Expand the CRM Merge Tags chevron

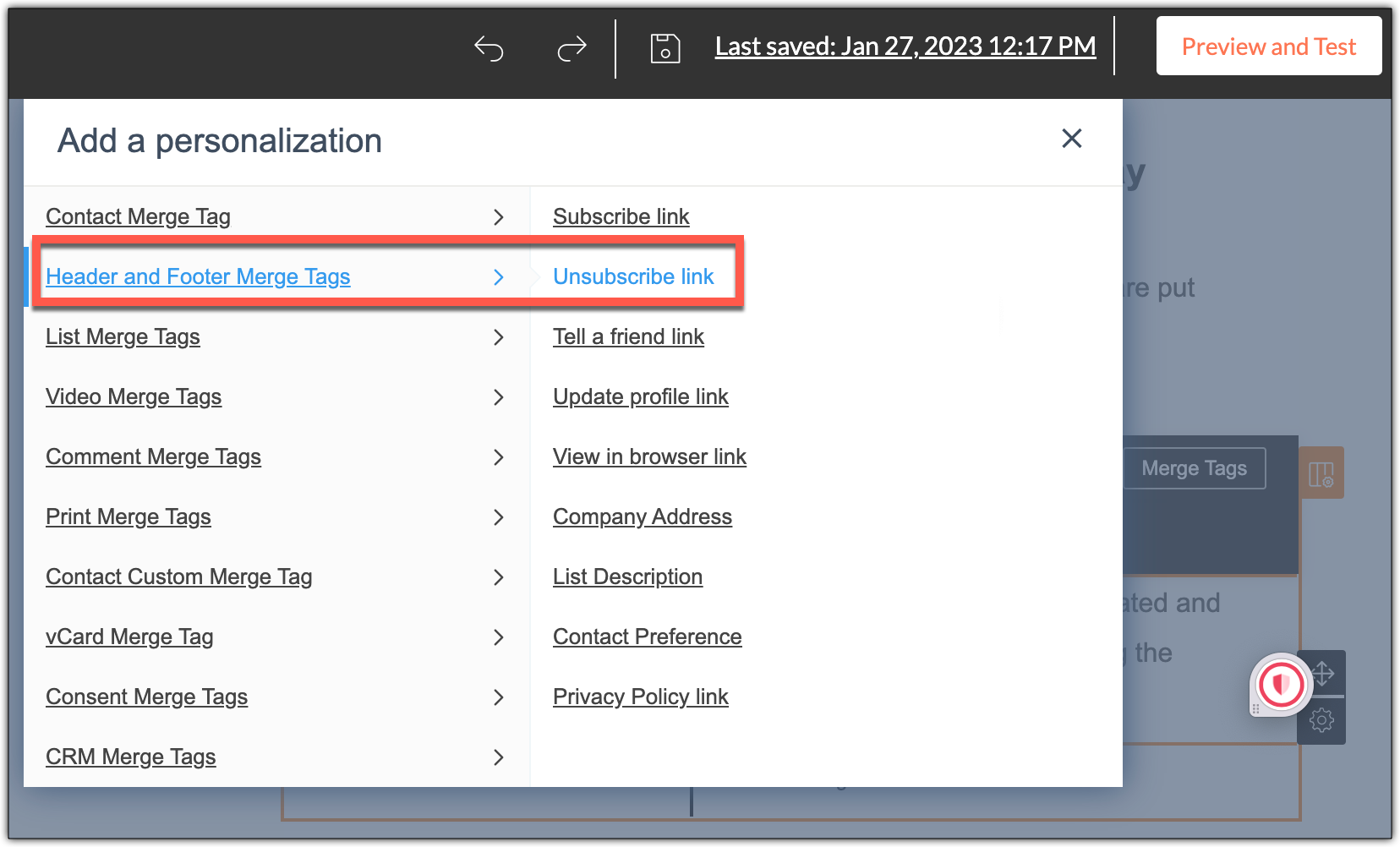499,757
